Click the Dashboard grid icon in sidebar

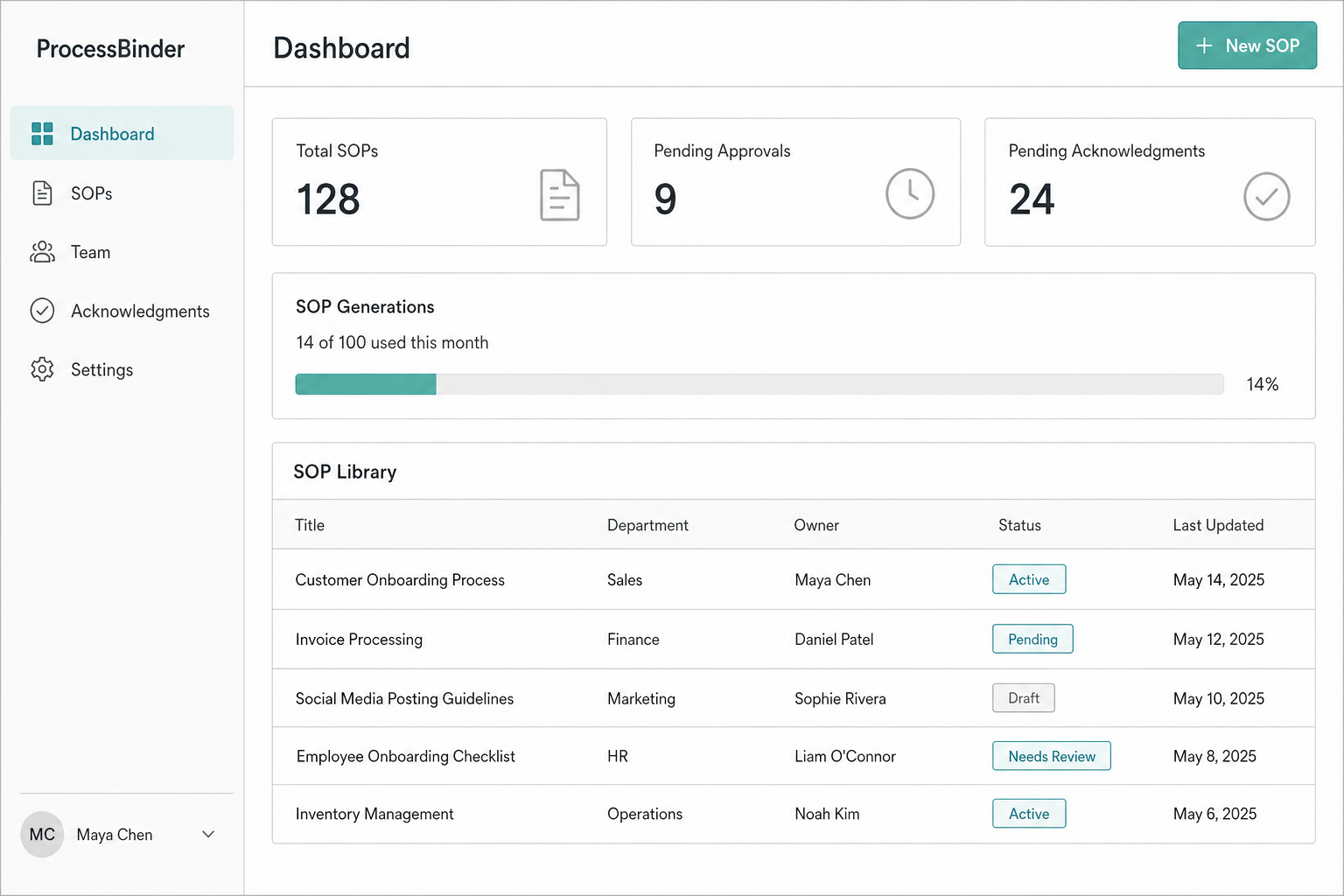(x=42, y=134)
